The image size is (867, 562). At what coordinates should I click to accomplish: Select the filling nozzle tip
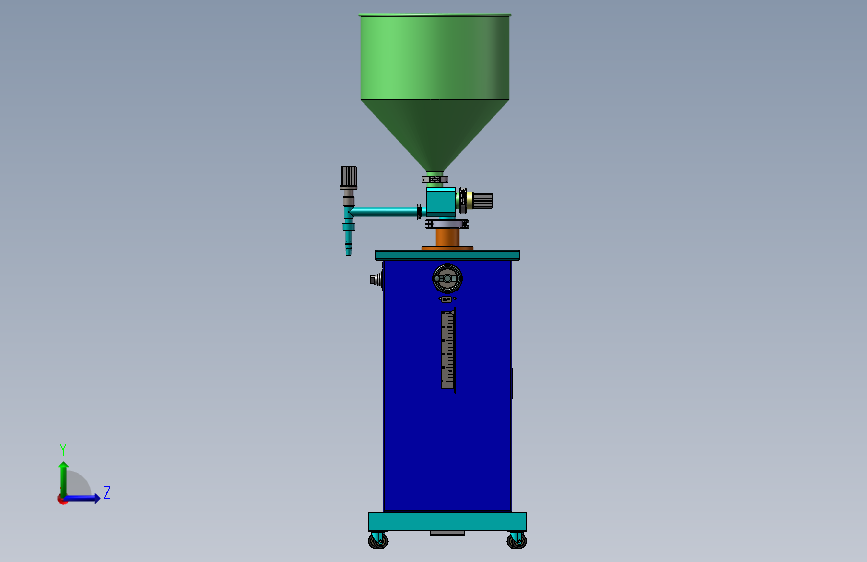pos(348,246)
